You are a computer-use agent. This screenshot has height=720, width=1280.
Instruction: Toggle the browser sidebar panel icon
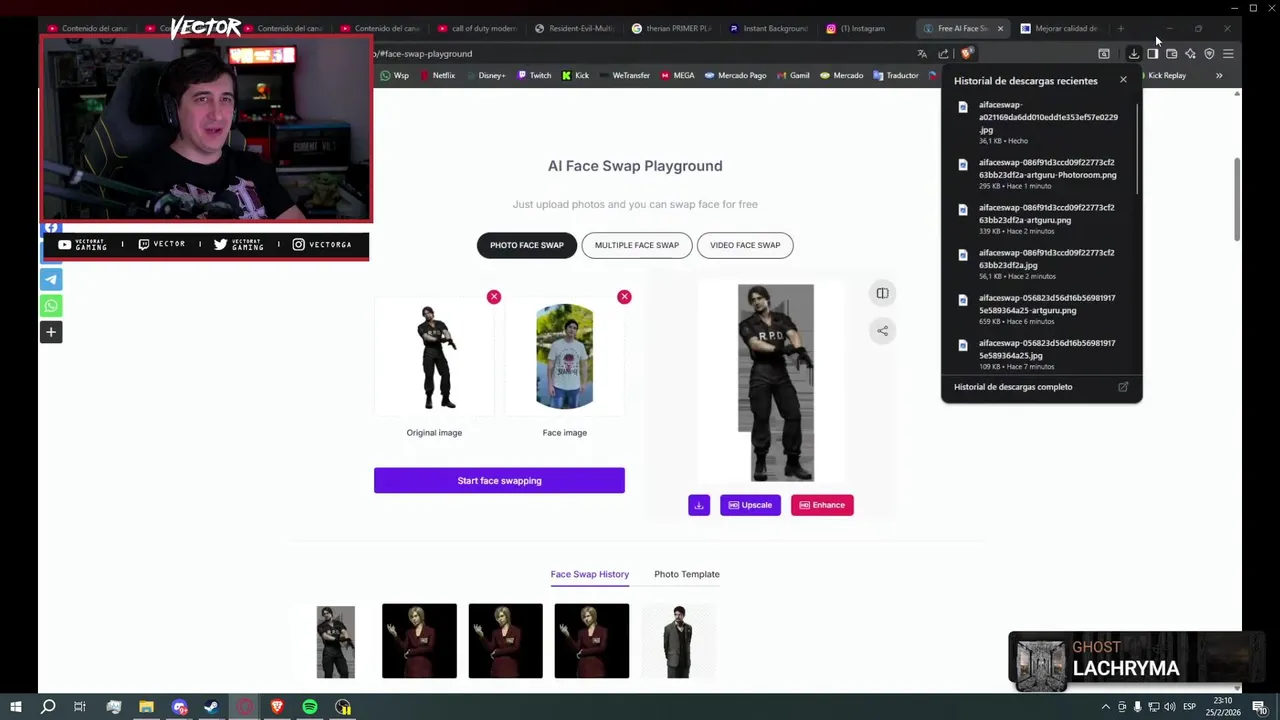pos(1152,54)
